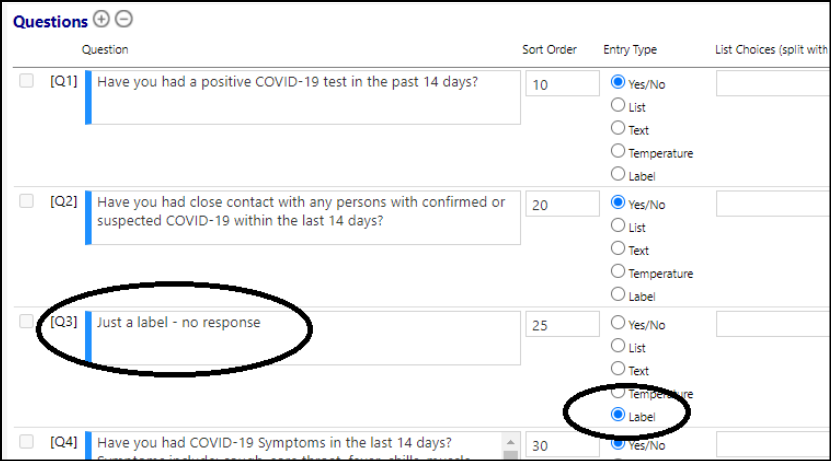Choose Text entry type for Q2
The height and width of the screenshot is (461, 831).
[x=618, y=249]
